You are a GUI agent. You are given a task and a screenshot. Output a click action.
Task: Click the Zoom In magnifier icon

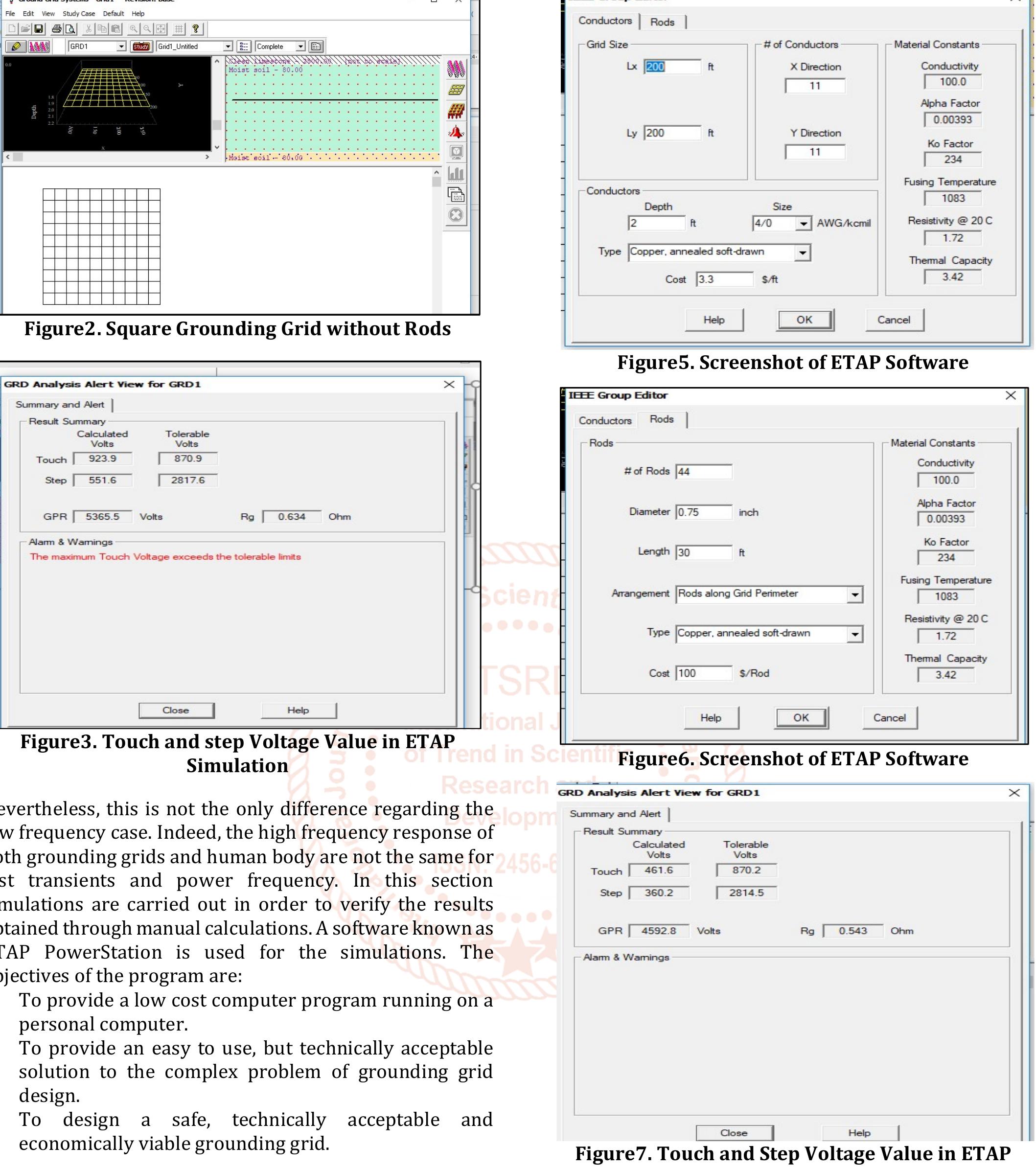point(134,29)
